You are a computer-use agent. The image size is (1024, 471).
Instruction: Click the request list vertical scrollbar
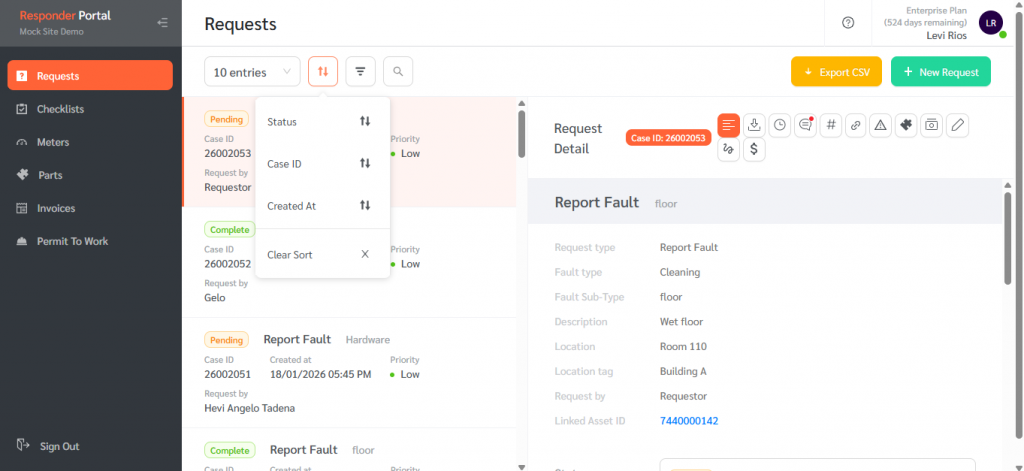[521, 134]
